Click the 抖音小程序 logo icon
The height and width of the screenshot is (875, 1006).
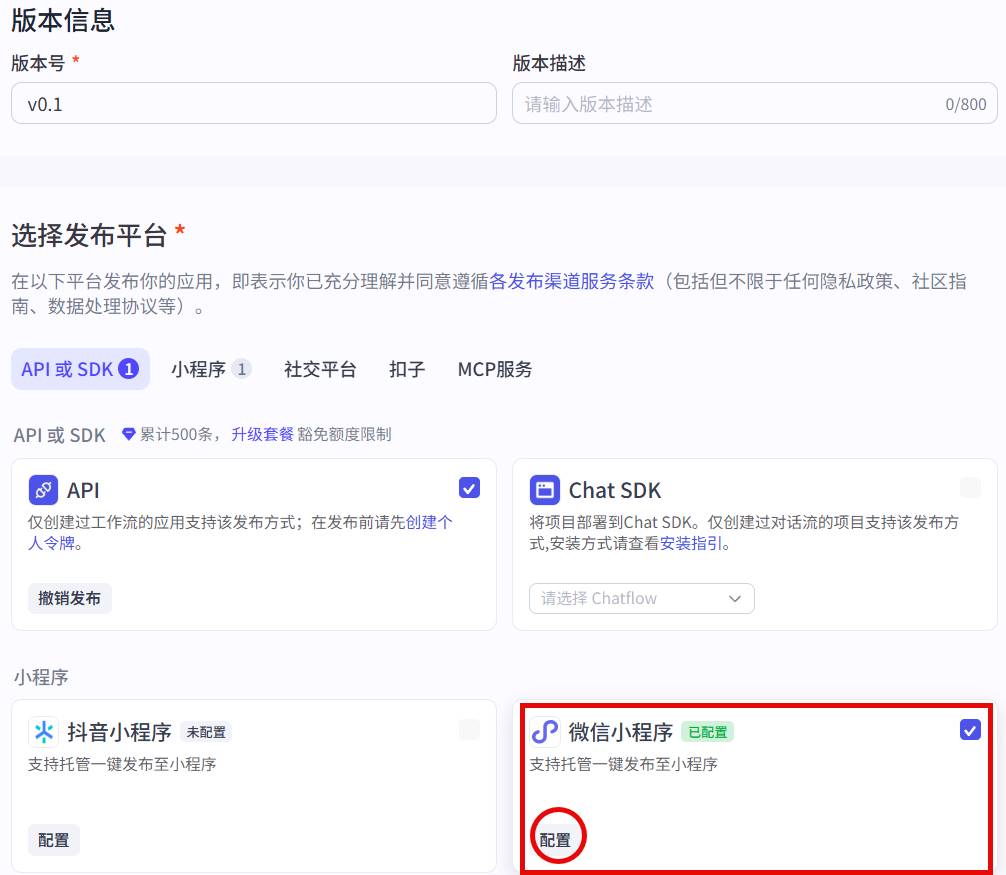pos(43,732)
